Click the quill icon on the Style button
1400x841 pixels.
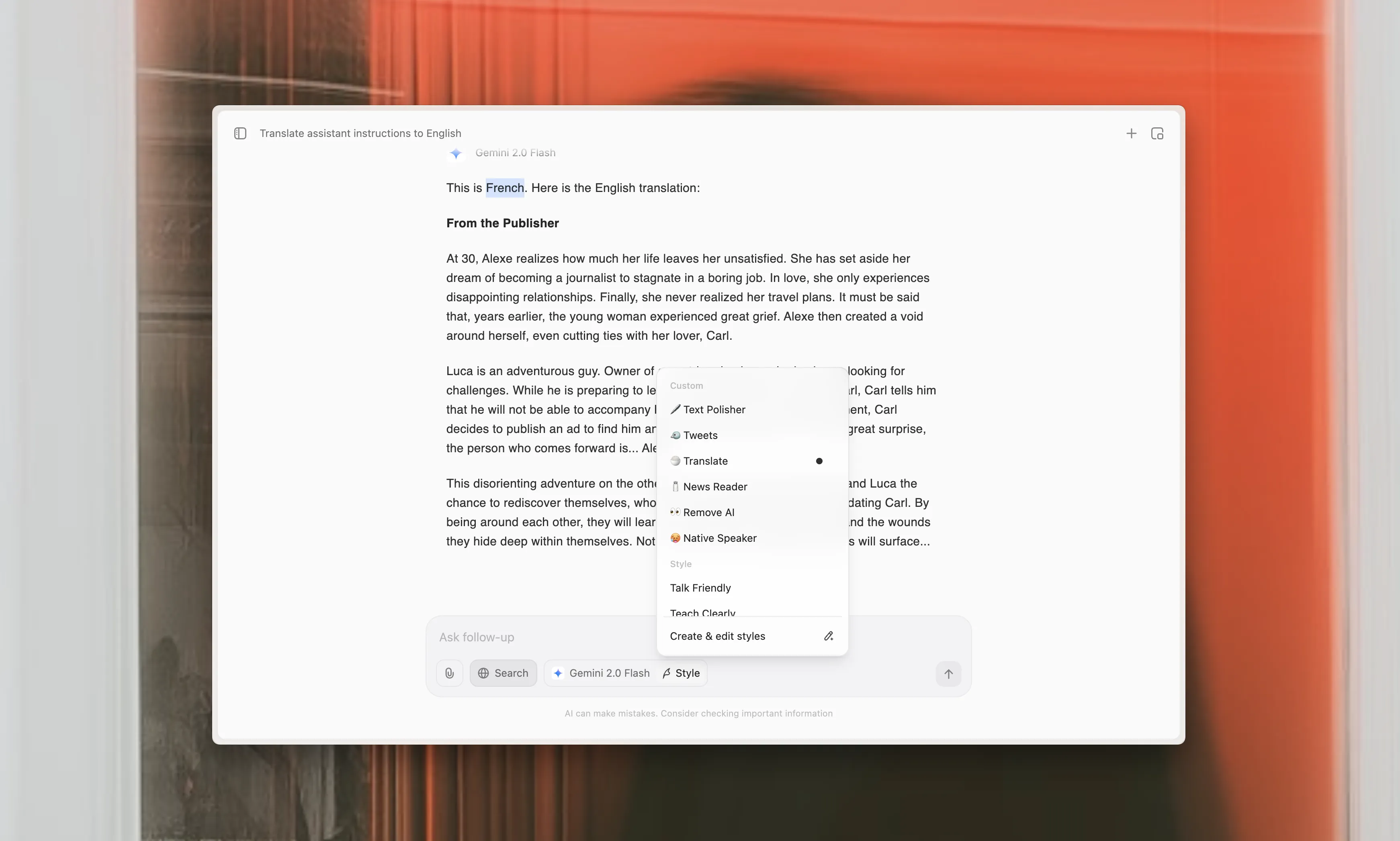(666, 673)
